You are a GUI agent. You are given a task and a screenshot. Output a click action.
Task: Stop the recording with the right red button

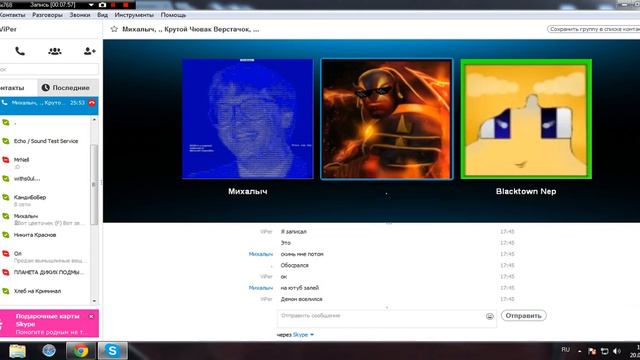pyautogui.click(x=126, y=5)
